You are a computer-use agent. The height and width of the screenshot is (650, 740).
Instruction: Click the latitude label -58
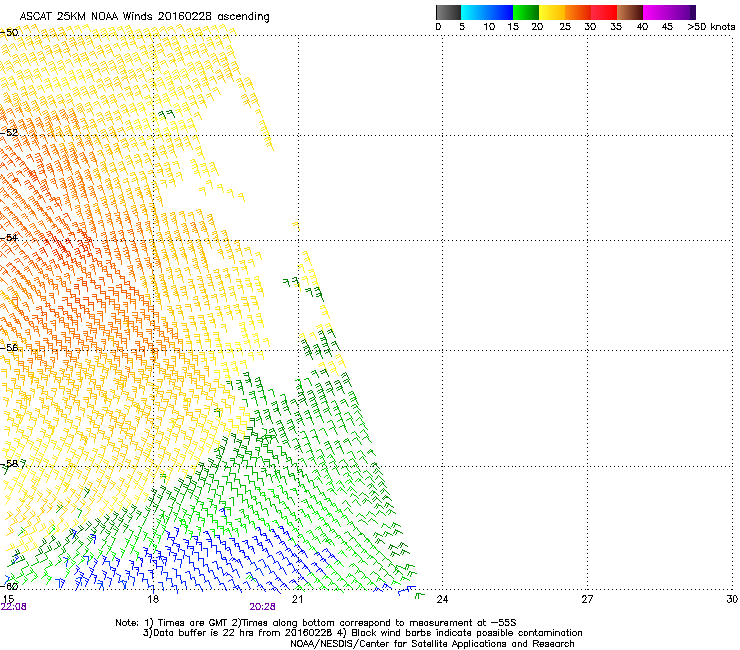(x=9, y=464)
